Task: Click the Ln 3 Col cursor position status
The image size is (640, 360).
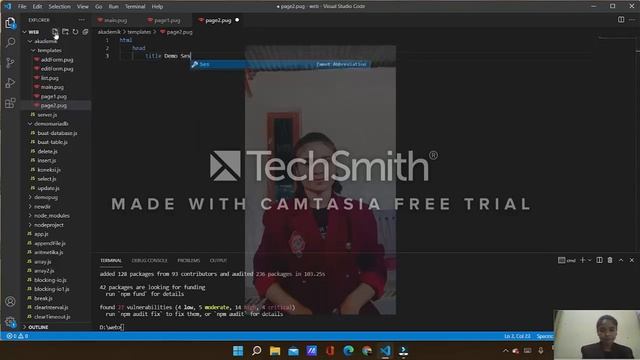Action: click(517, 336)
